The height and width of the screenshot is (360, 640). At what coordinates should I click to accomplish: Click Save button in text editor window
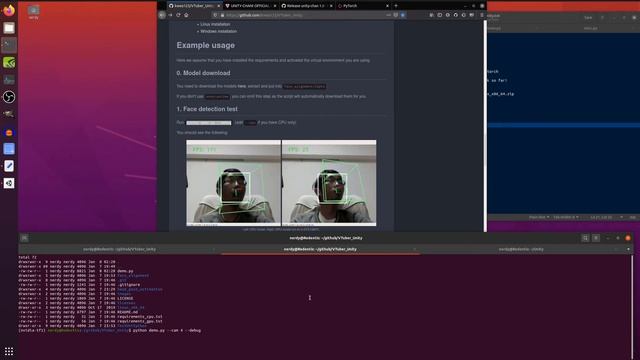(x=588, y=18)
